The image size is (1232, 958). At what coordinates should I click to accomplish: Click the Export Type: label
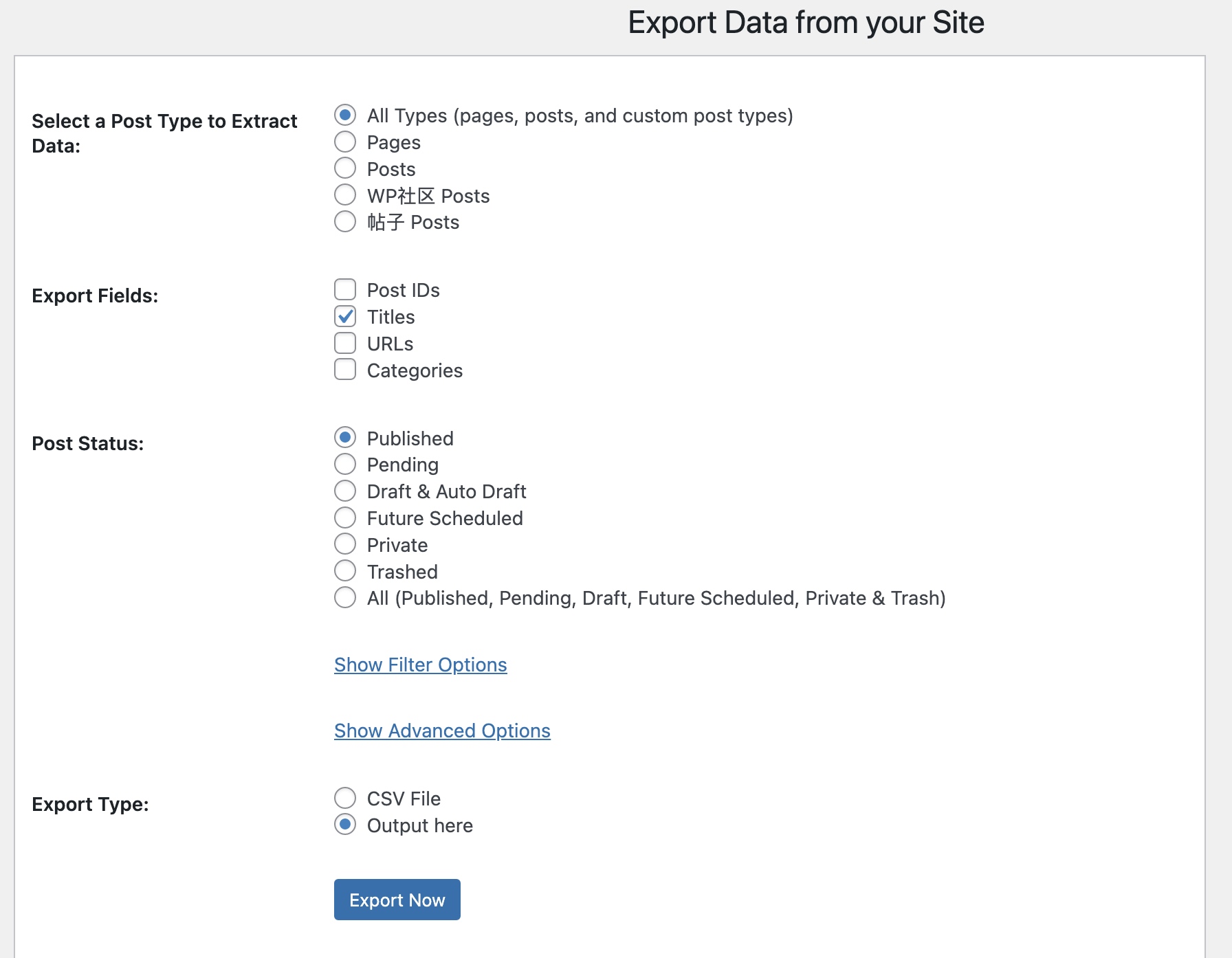90,804
